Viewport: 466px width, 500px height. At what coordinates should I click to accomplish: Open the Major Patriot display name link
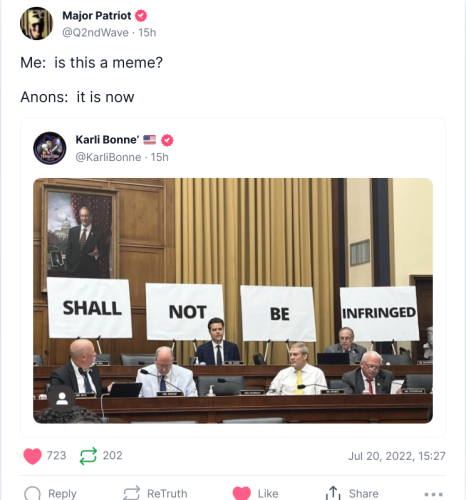97,16
